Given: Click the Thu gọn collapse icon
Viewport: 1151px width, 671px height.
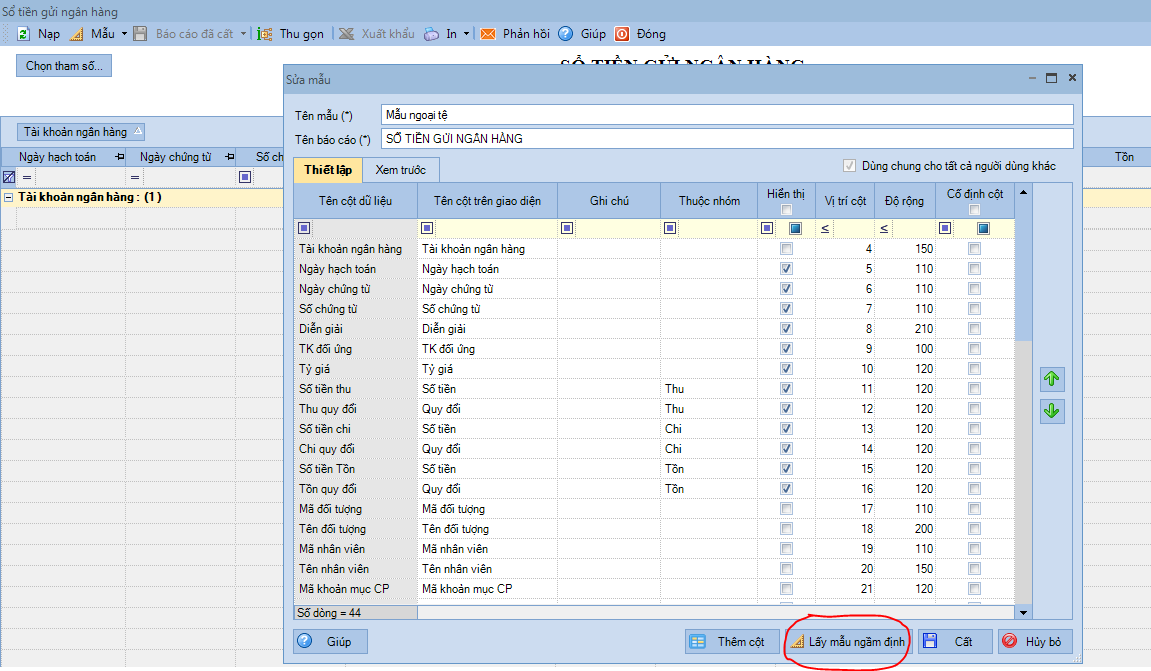Looking at the screenshot, I should [265, 34].
